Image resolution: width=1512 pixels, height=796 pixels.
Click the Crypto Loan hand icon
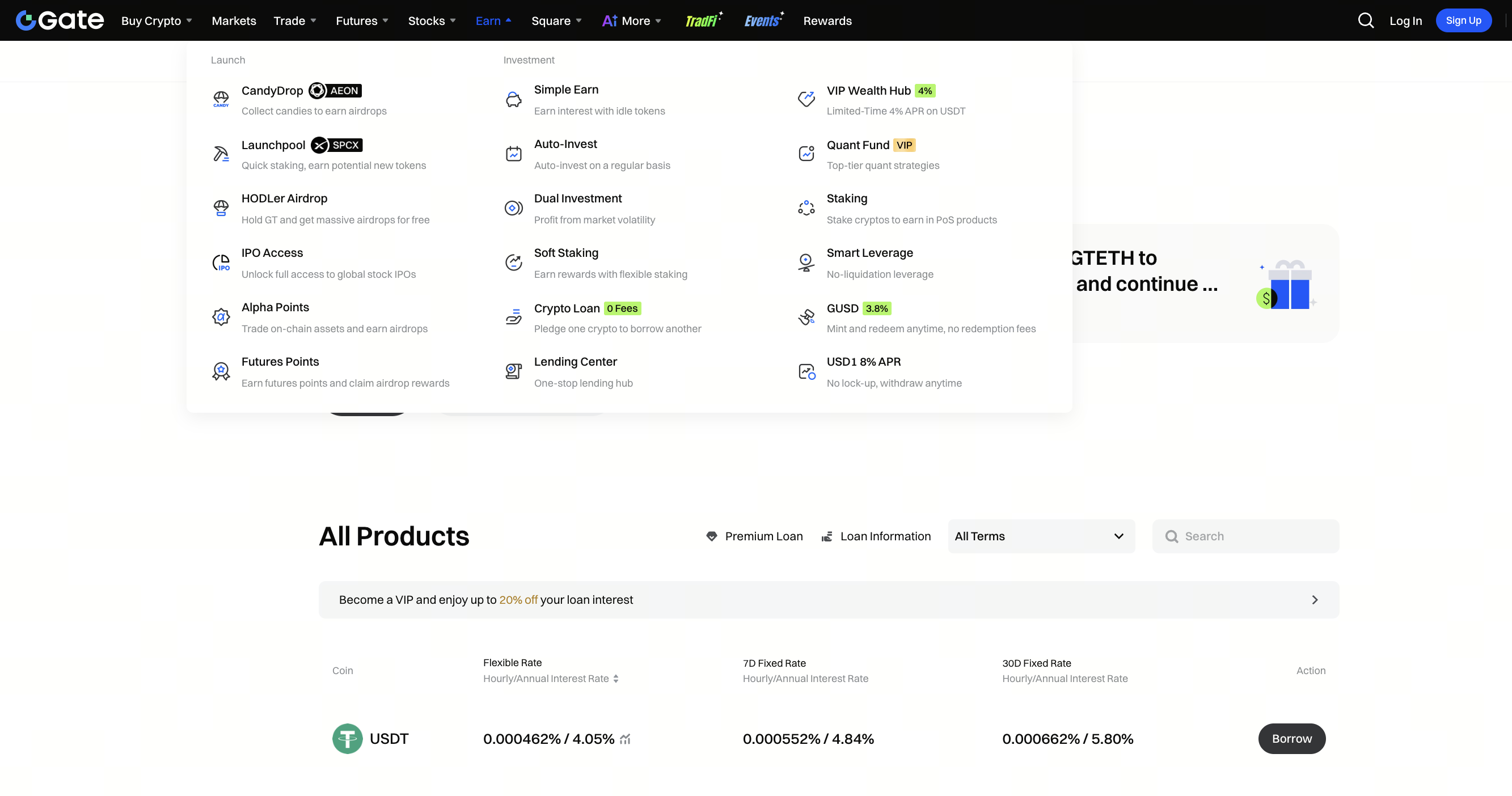tap(514, 317)
